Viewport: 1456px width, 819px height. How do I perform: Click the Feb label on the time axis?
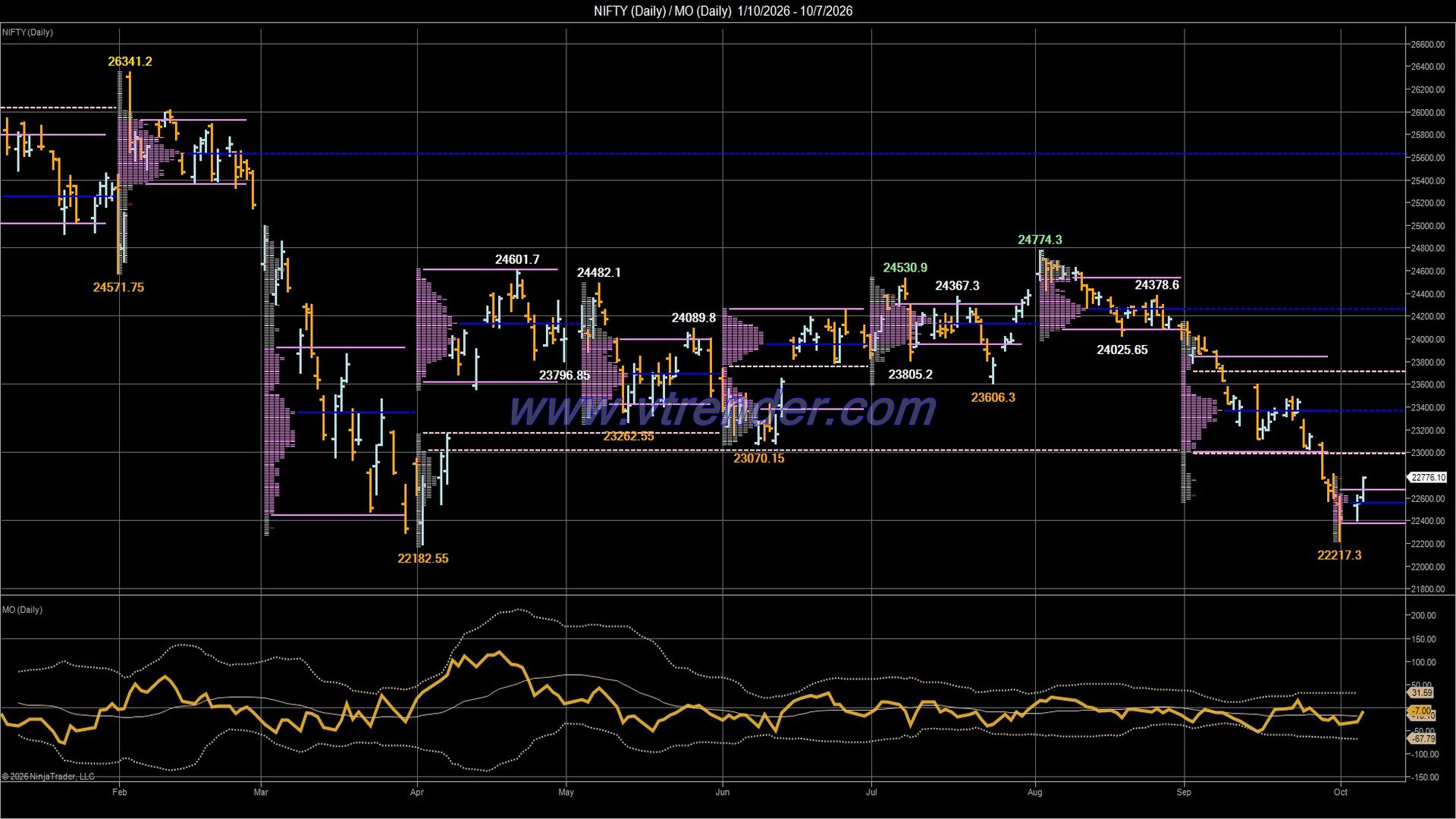[120, 792]
